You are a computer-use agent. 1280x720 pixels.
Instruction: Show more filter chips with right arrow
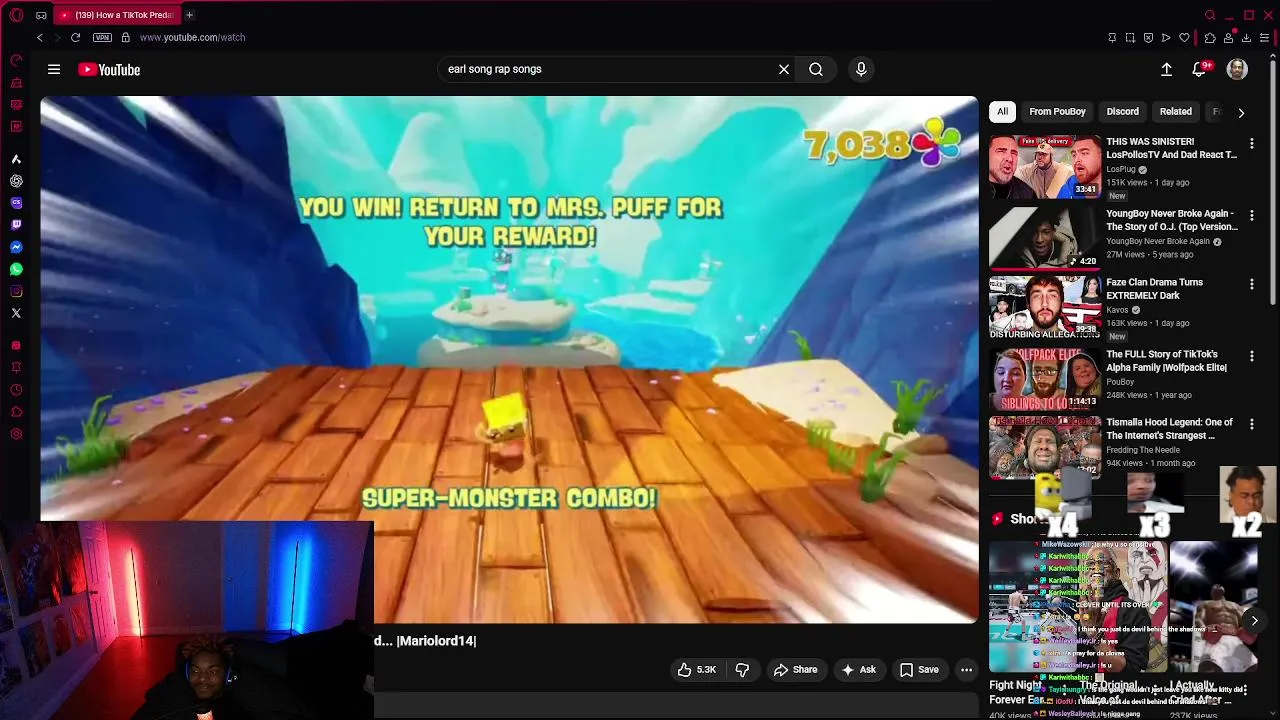(1241, 112)
